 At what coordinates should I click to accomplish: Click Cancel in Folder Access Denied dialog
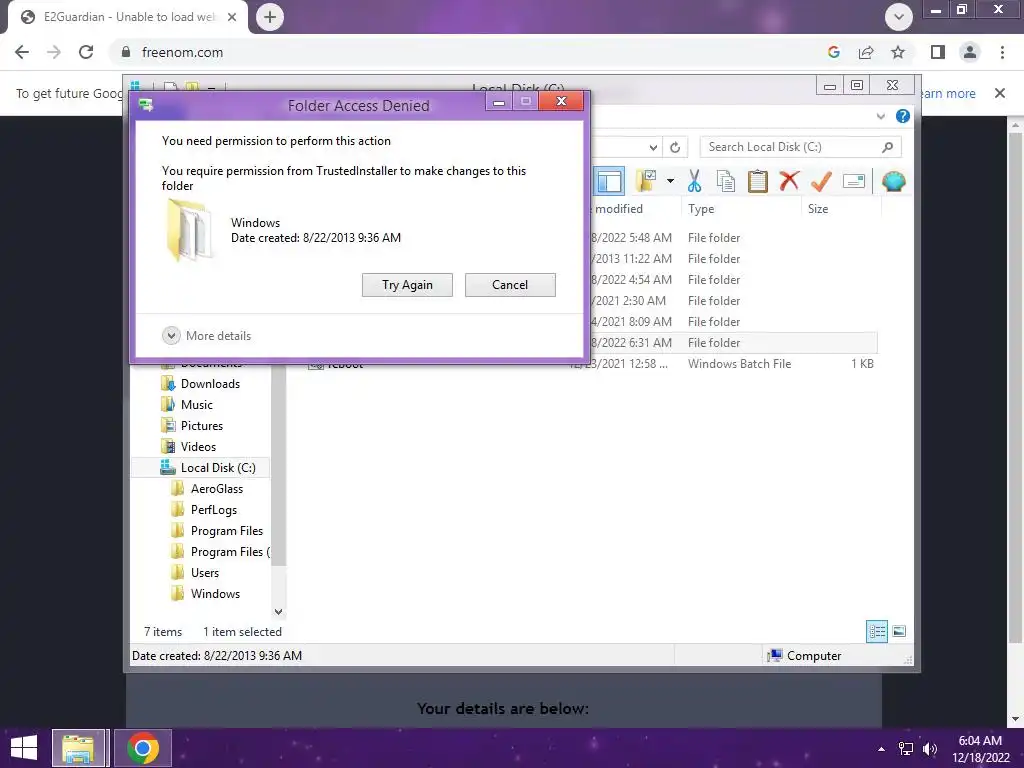pos(510,285)
